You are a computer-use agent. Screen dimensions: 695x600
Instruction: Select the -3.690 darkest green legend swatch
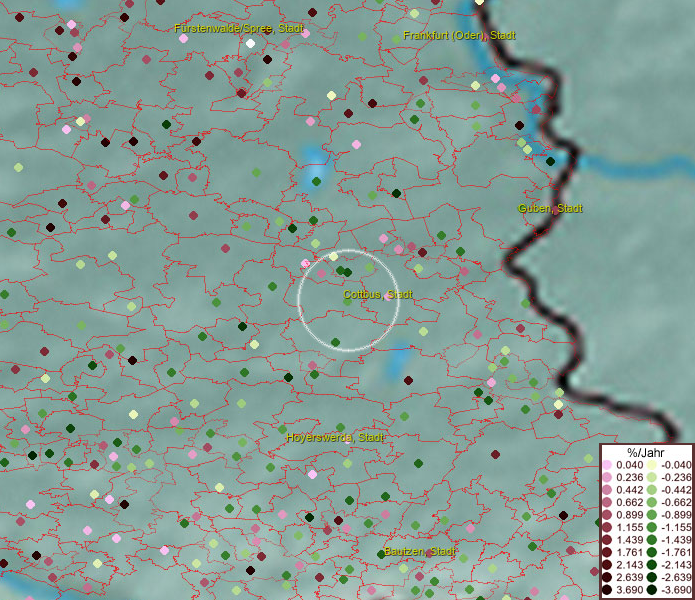651,591
